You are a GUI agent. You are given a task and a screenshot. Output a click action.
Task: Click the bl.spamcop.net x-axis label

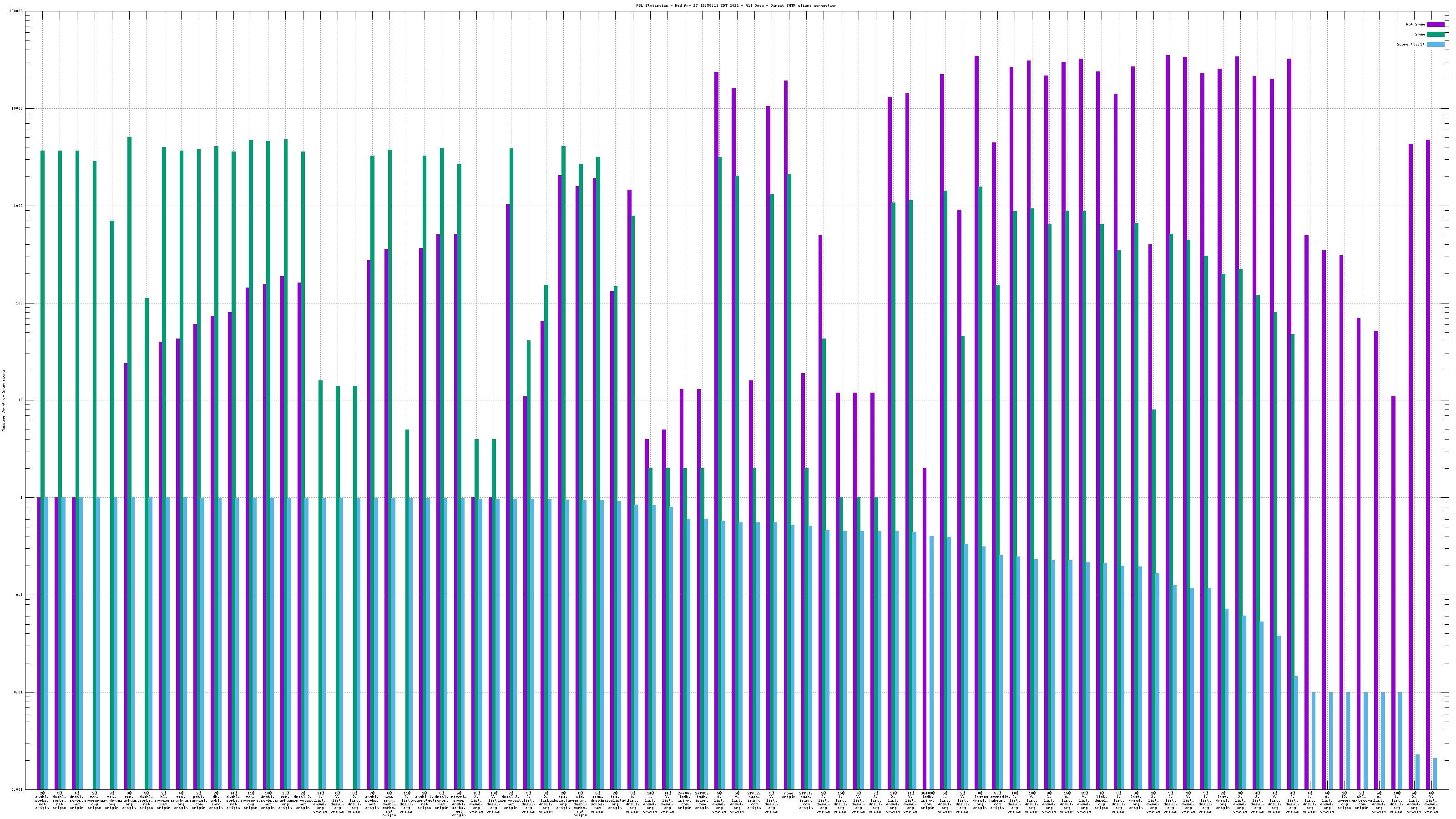[163, 800]
